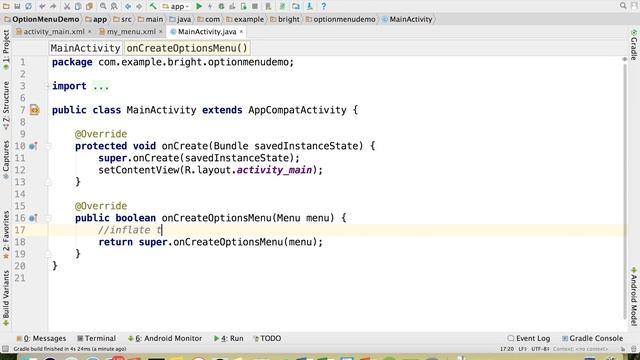Open the Structure tool window
Image resolution: width=640 pixels, height=360 pixels.
coord(6,105)
